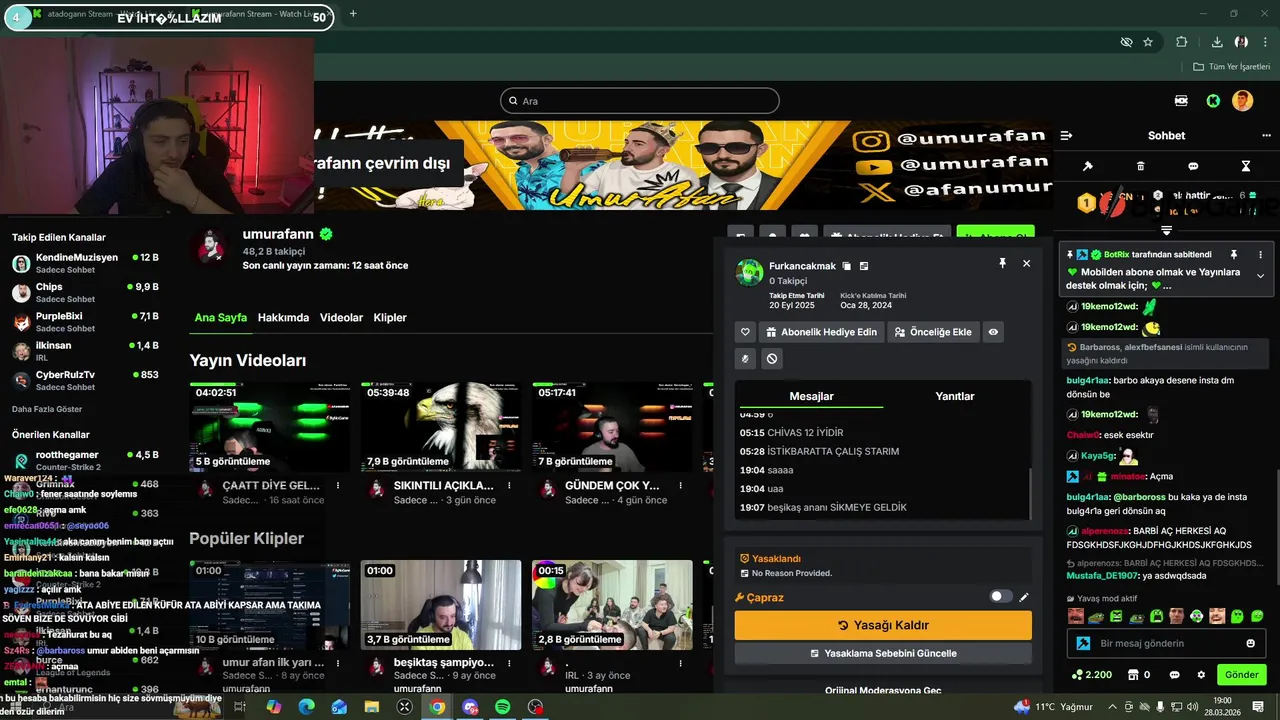The image size is (1280, 720).
Task: Open options for SIKINTILI AÇIKLA video
Action: tap(509, 486)
